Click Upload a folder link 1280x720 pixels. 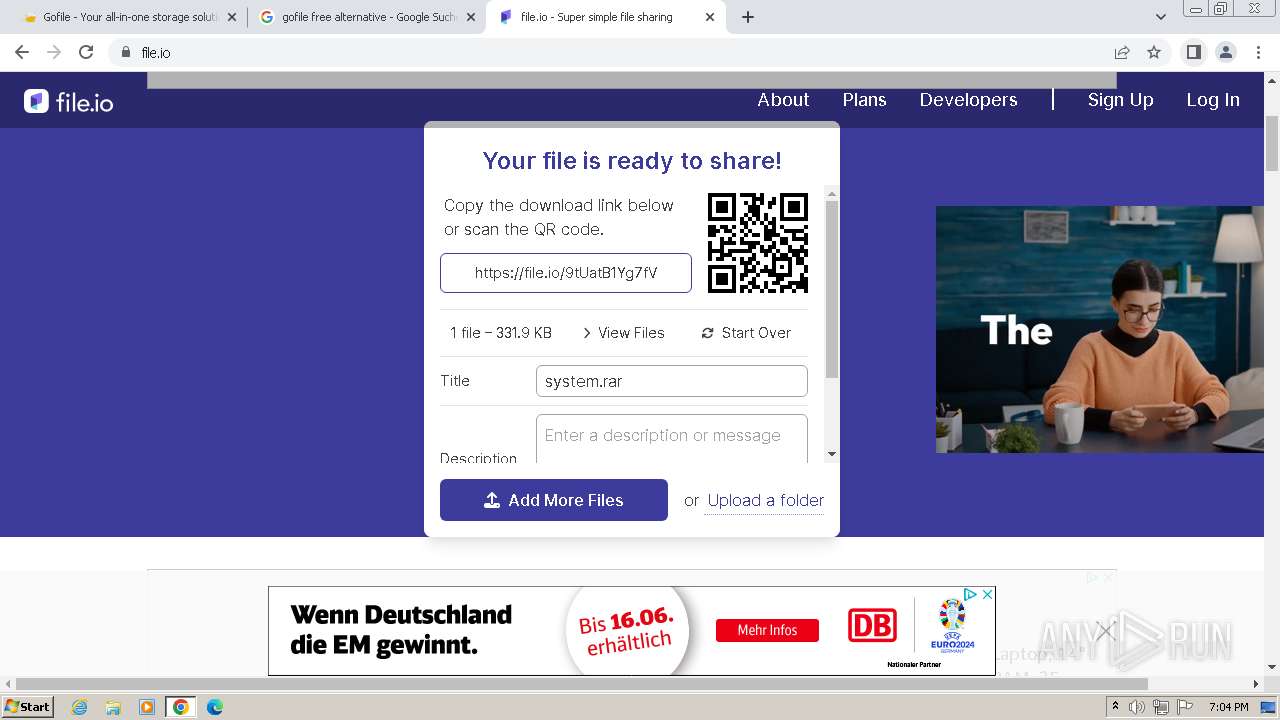coord(766,500)
